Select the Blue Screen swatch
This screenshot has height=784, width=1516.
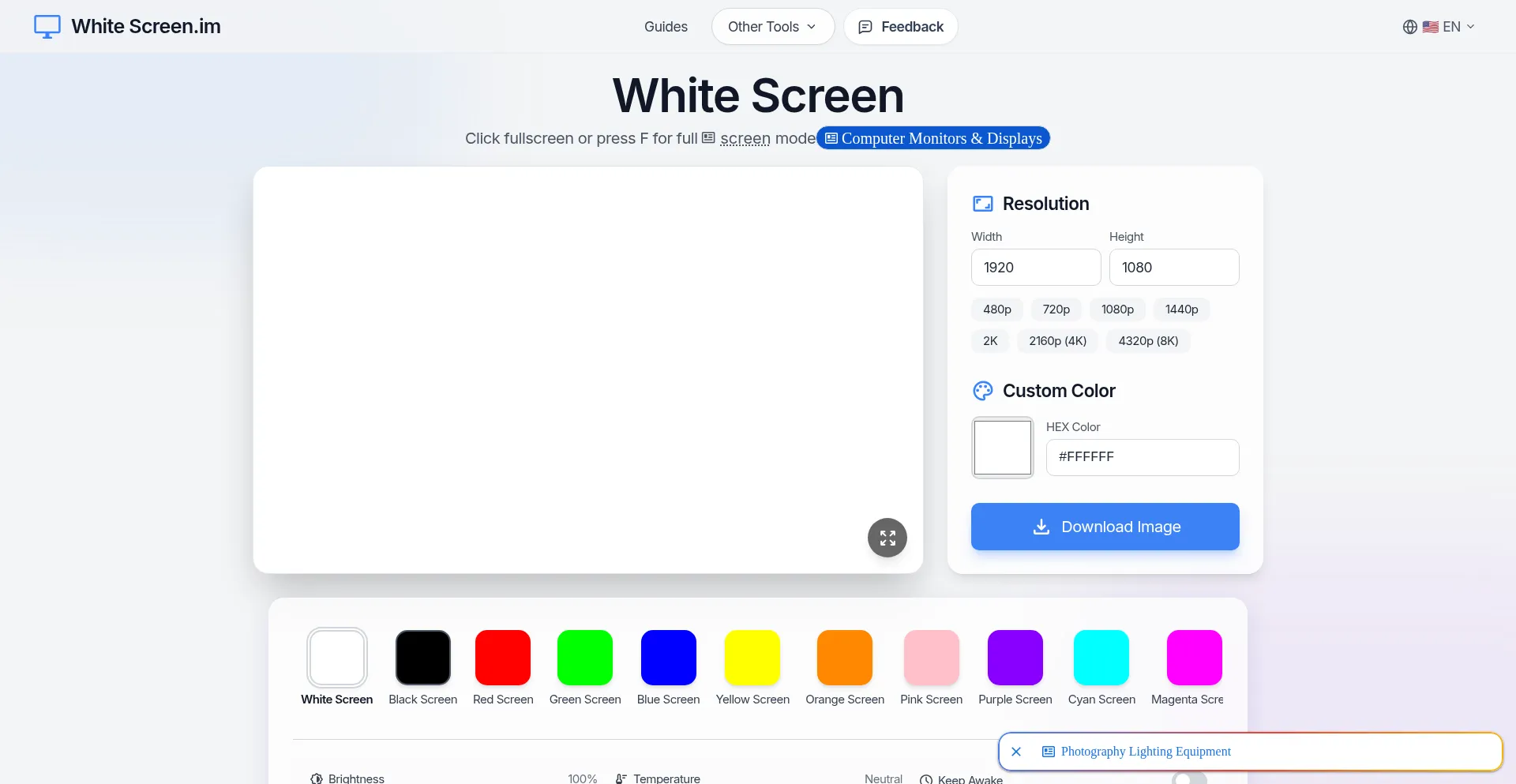(669, 658)
